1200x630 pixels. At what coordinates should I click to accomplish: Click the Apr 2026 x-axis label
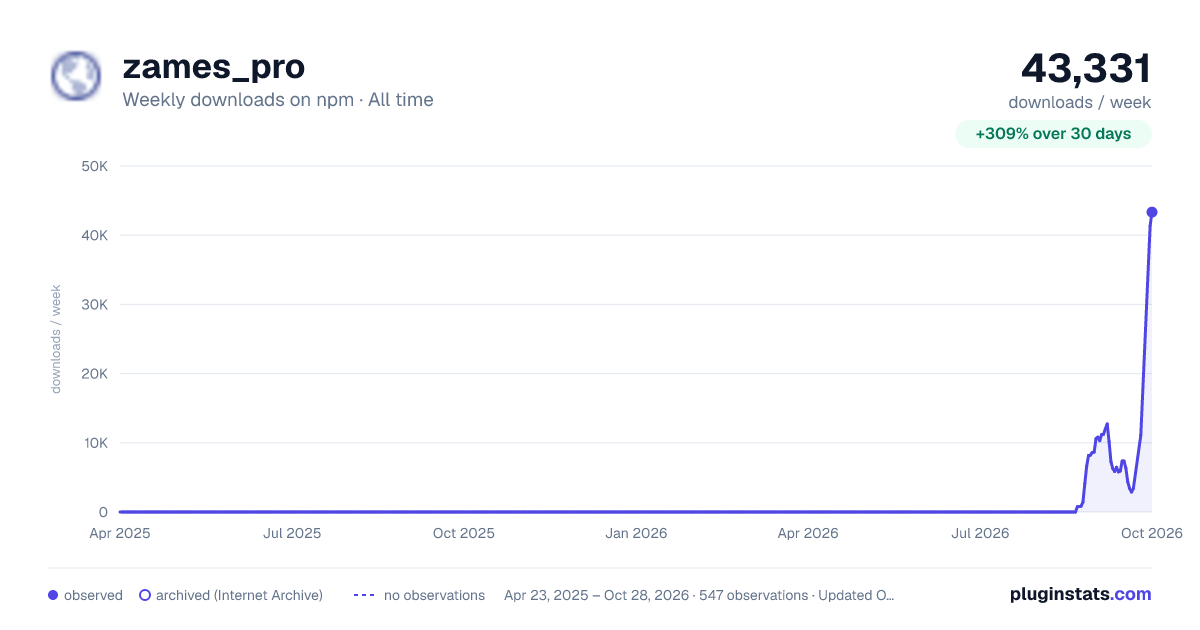808,533
